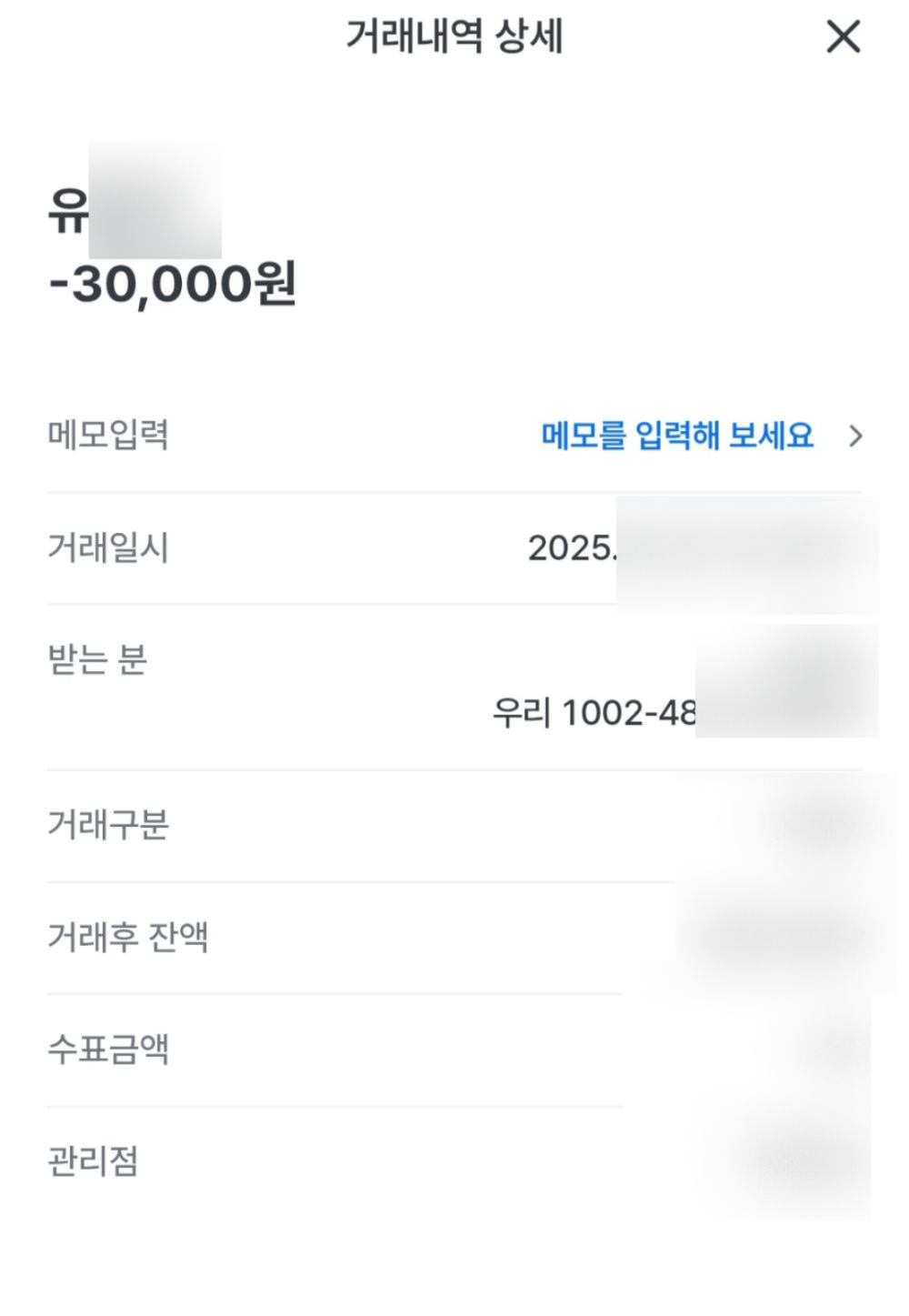Screen dimensions: 909x1316
Task: Select the 2025 transaction date value
Action: [702, 549]
